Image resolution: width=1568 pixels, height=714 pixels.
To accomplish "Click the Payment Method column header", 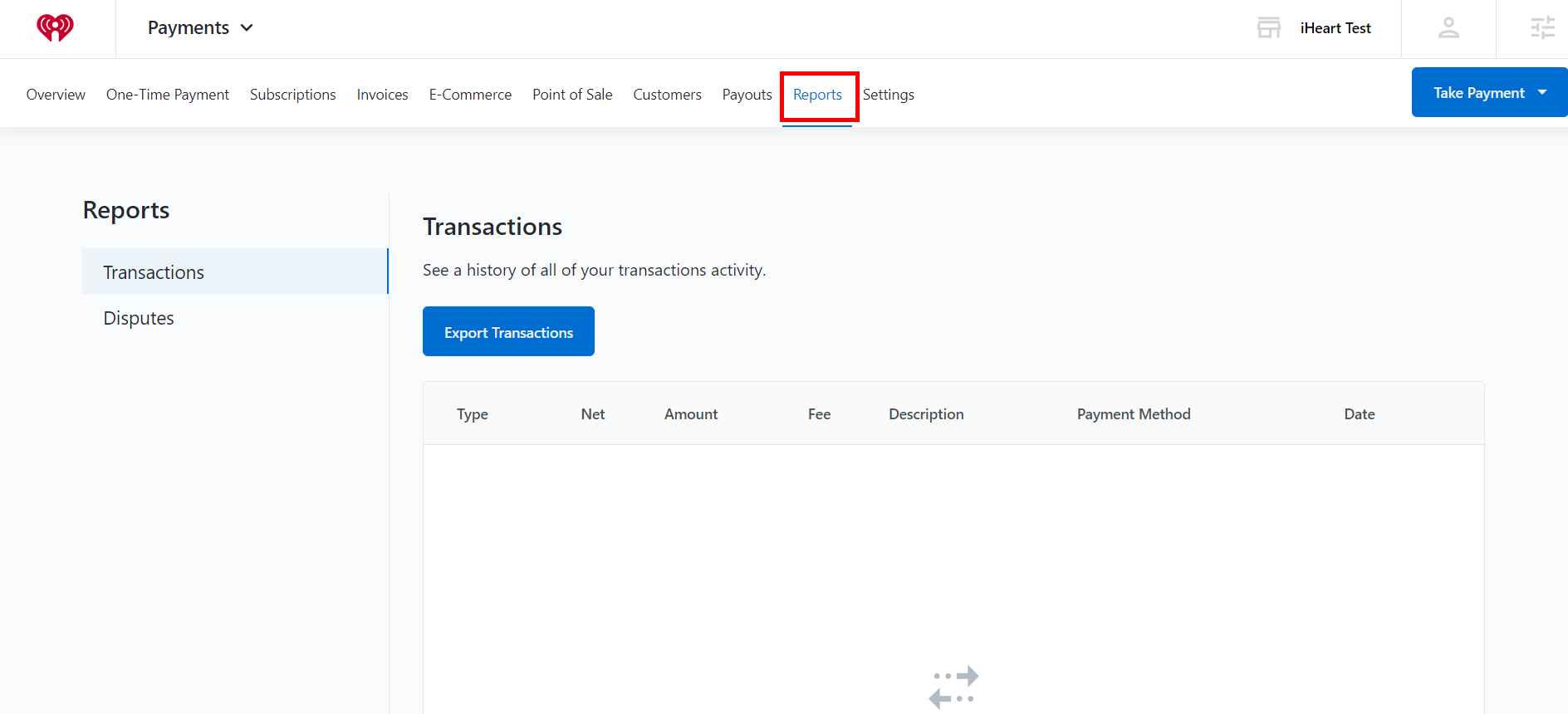I will [1134, 413].
